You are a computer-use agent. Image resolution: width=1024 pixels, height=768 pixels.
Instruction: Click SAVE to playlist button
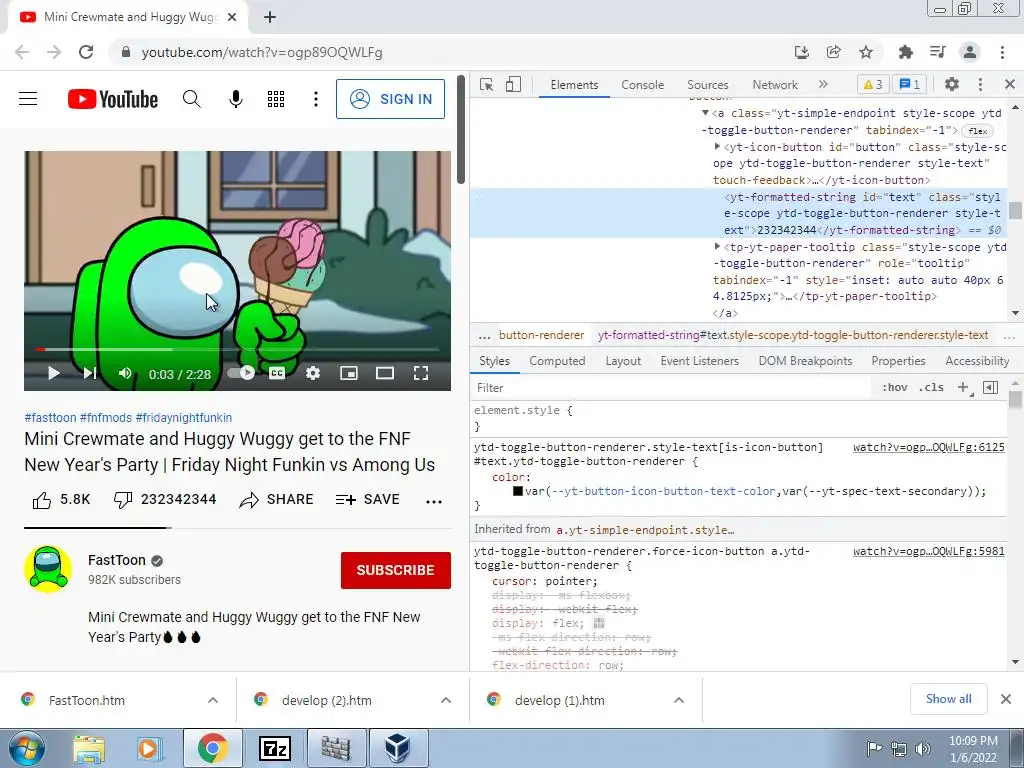(367, 500)
